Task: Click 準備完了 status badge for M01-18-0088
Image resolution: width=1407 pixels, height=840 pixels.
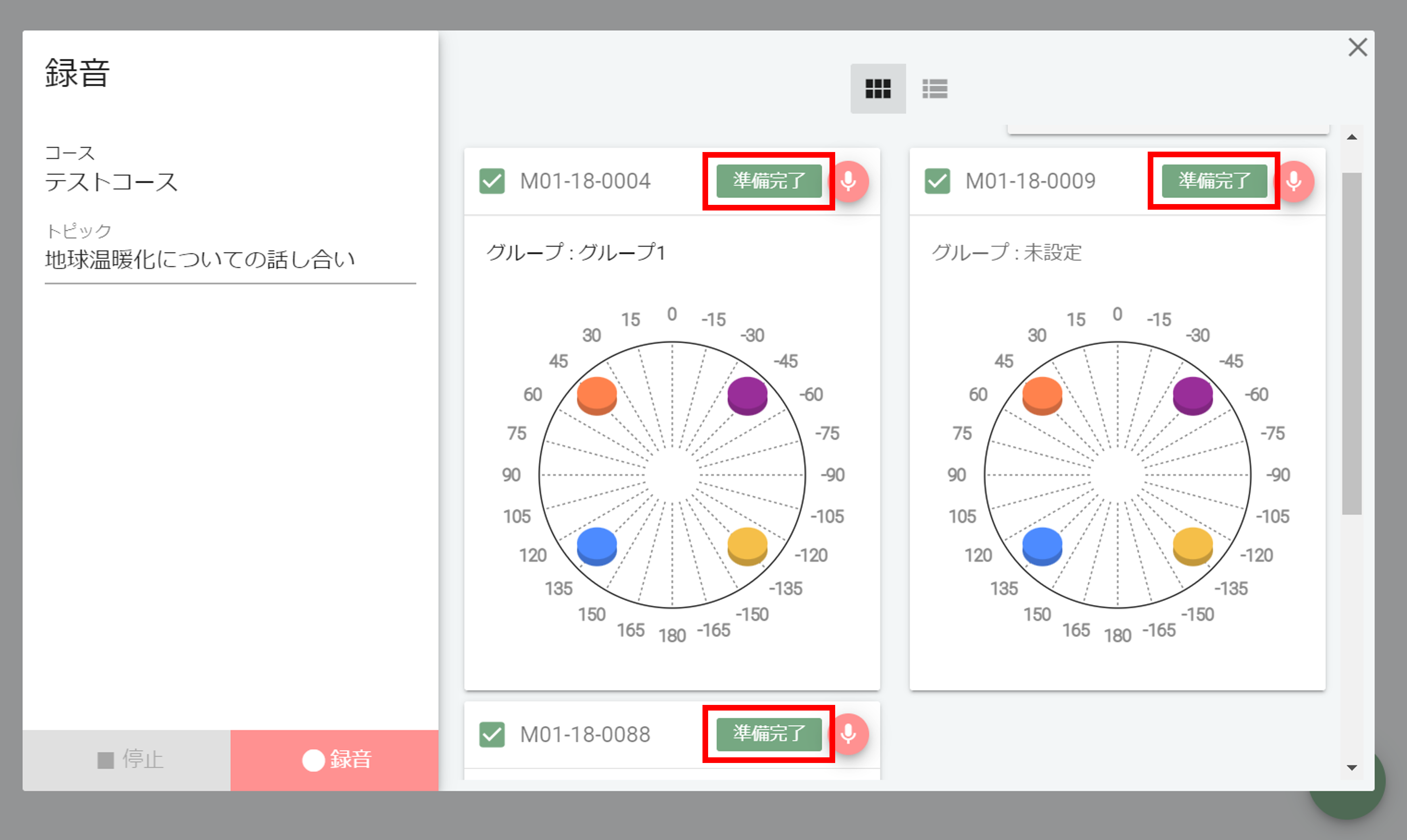Action: point(768,734)
